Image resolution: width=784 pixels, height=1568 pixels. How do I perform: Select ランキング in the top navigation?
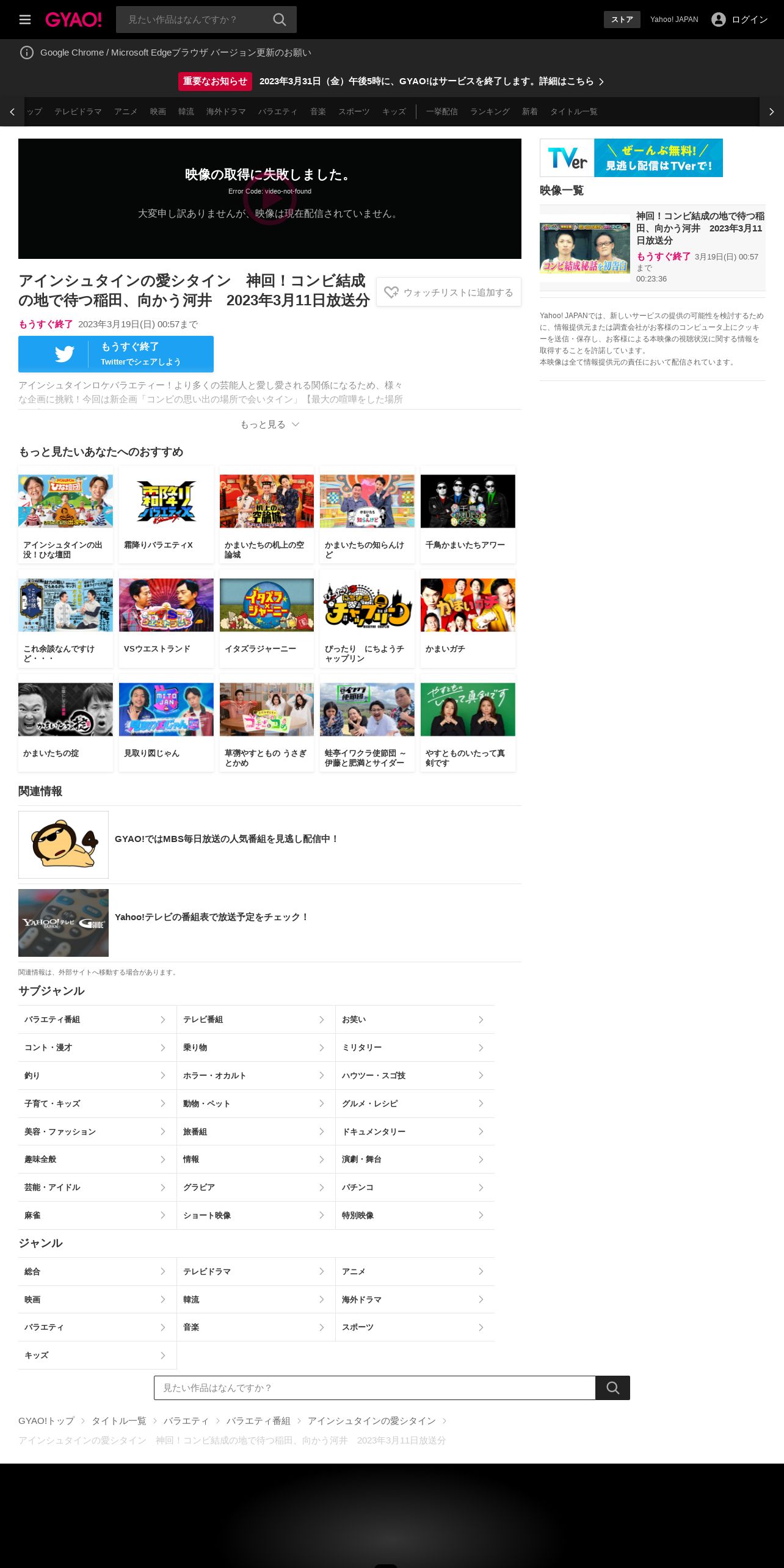click(490, 112)
